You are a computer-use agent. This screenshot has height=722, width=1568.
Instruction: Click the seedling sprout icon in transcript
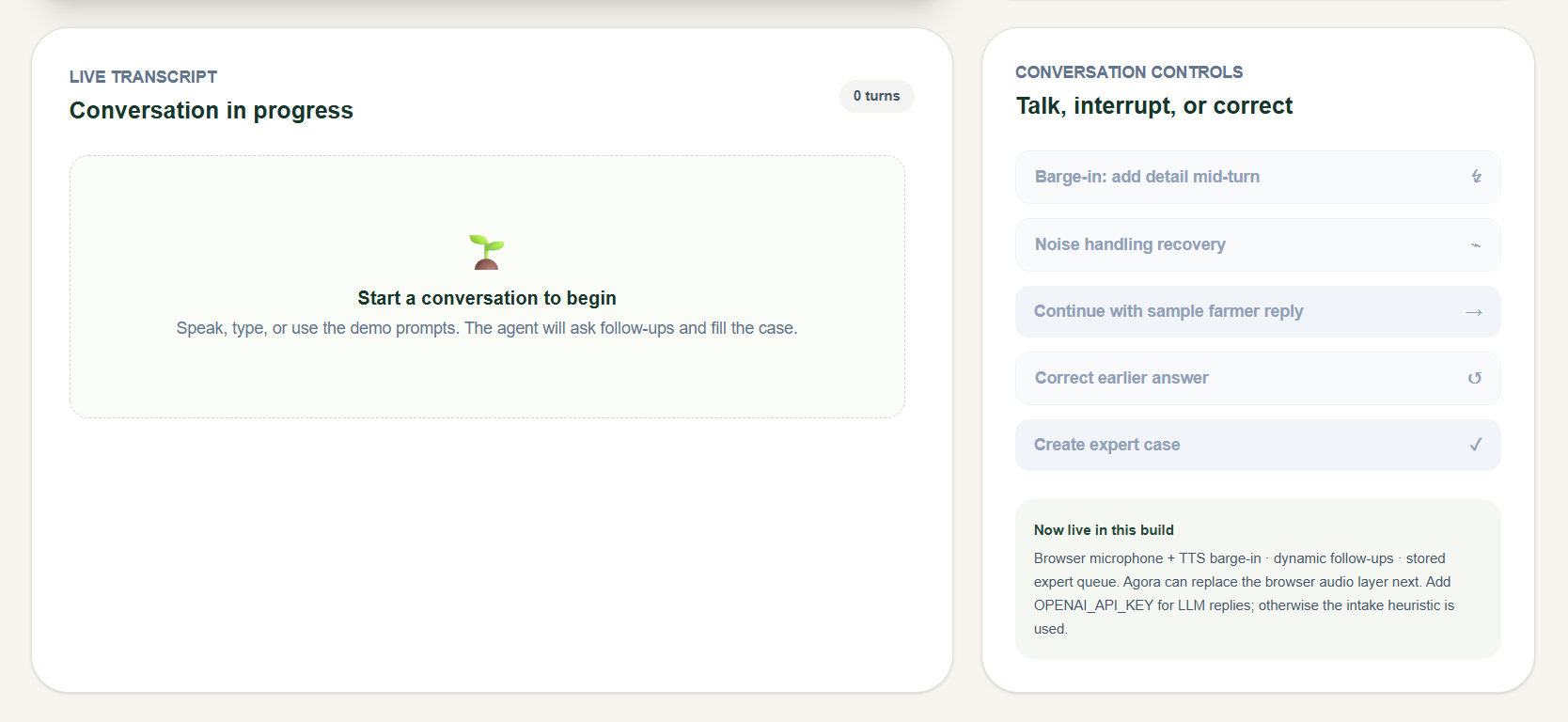[487, 252]
